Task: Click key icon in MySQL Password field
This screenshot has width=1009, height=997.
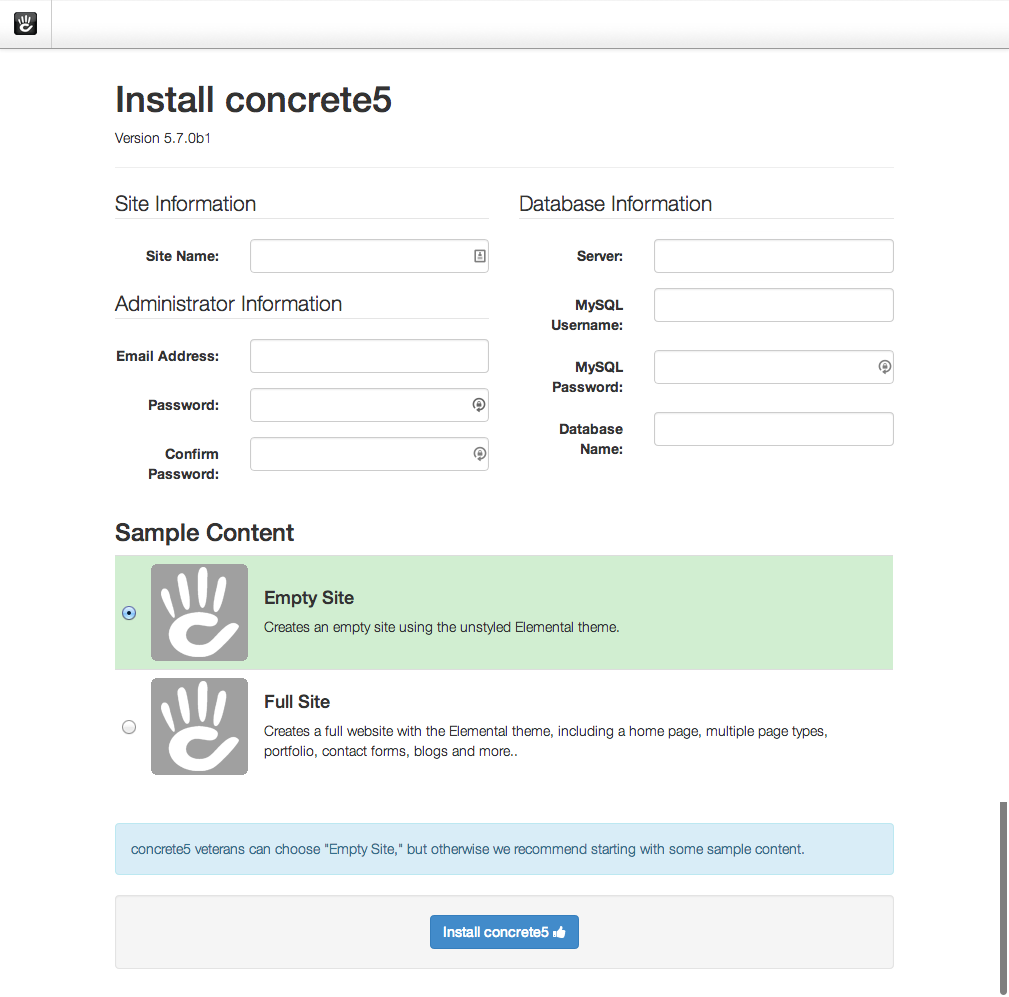Action: coord(884,367)
